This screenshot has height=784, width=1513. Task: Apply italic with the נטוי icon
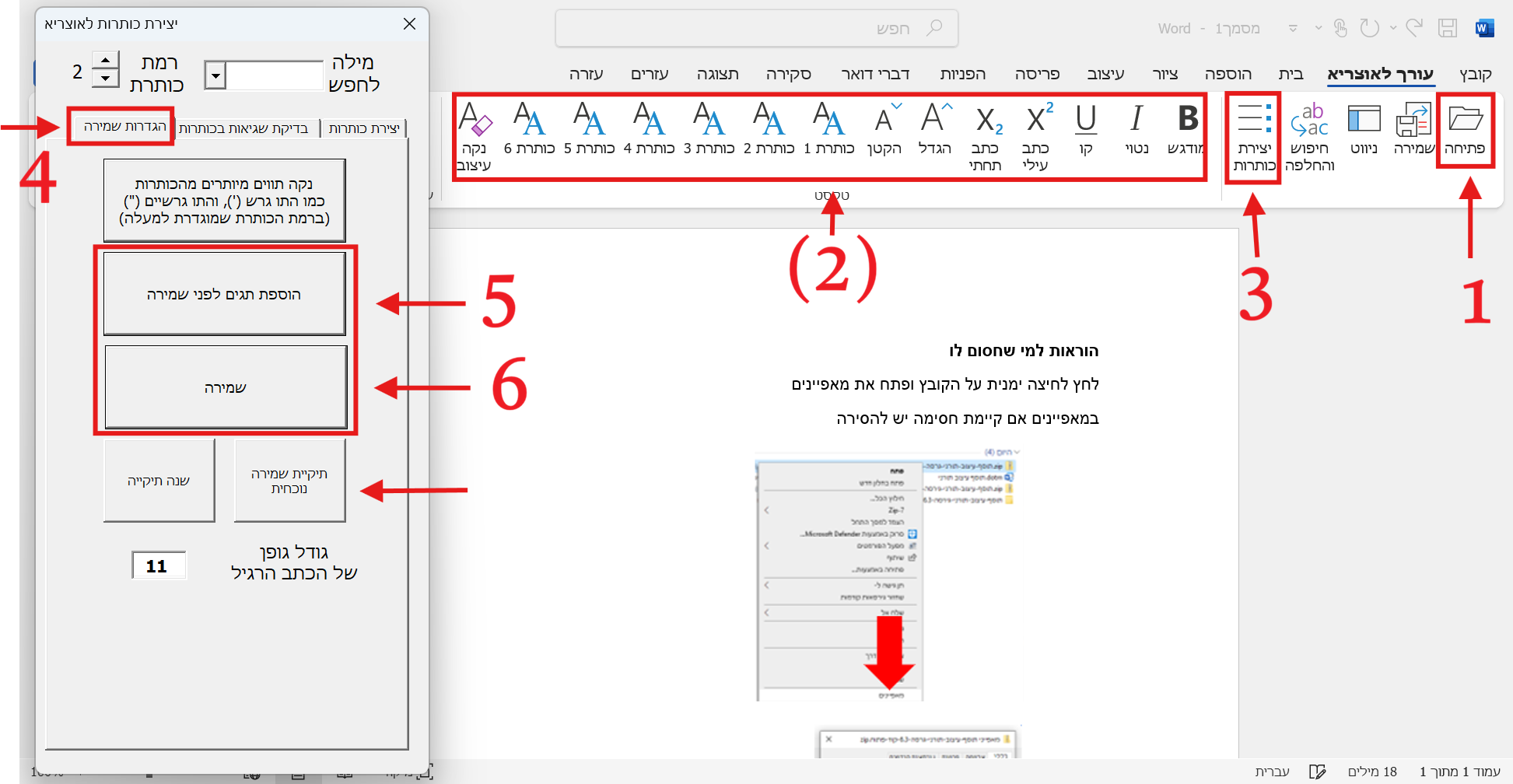(x=1137, y=119)
